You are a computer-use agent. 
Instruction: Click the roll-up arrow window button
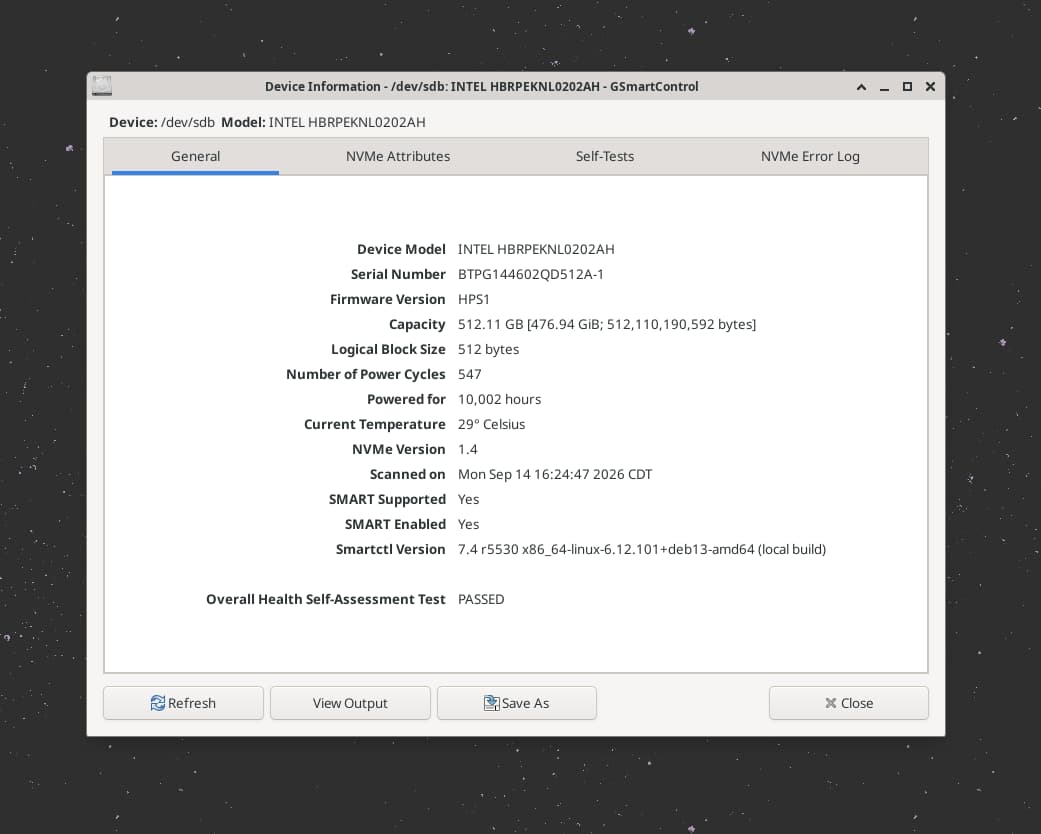click(x=861, y=87)
